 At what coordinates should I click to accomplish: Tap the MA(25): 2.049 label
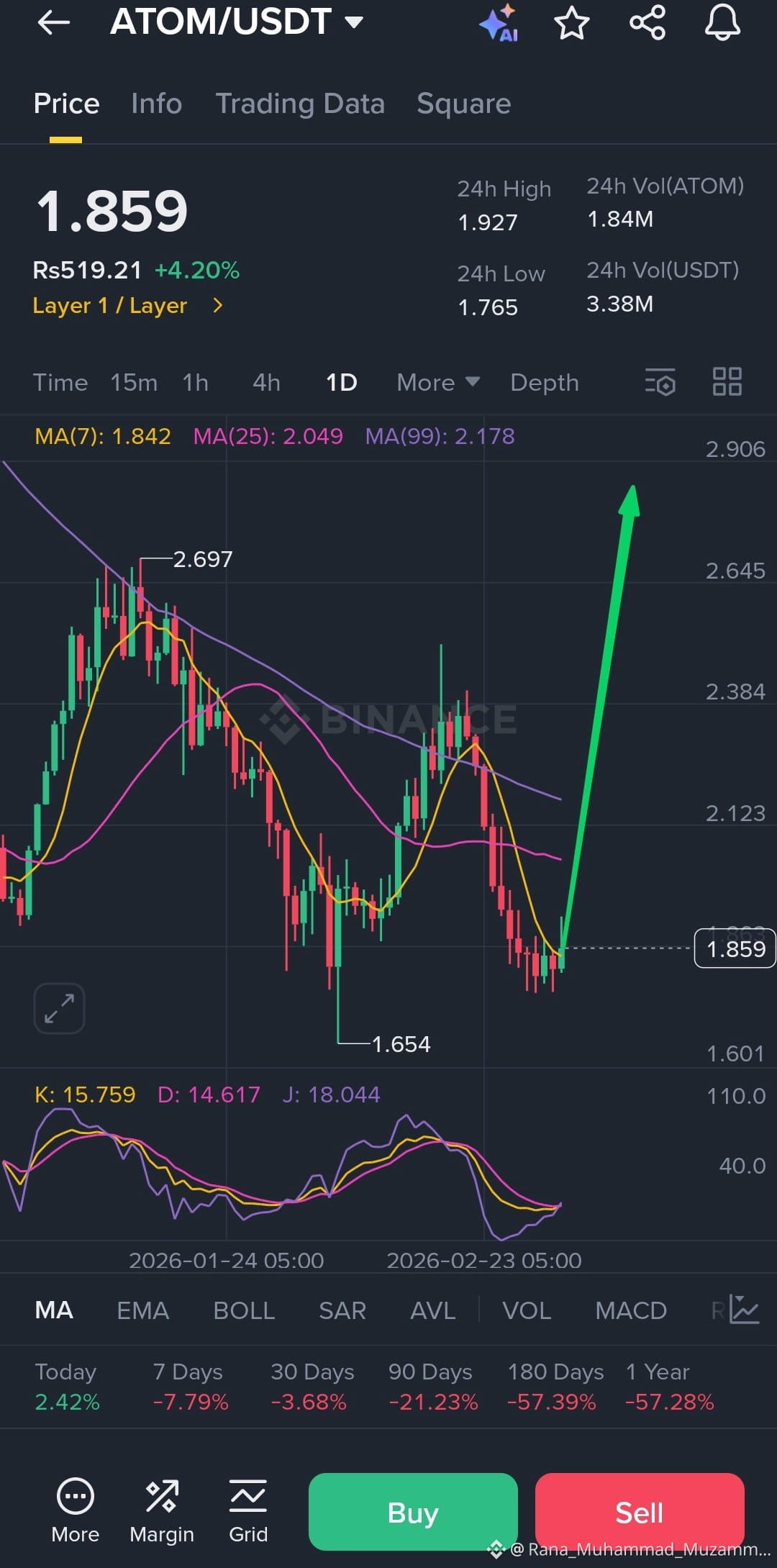tap(268, 436)
